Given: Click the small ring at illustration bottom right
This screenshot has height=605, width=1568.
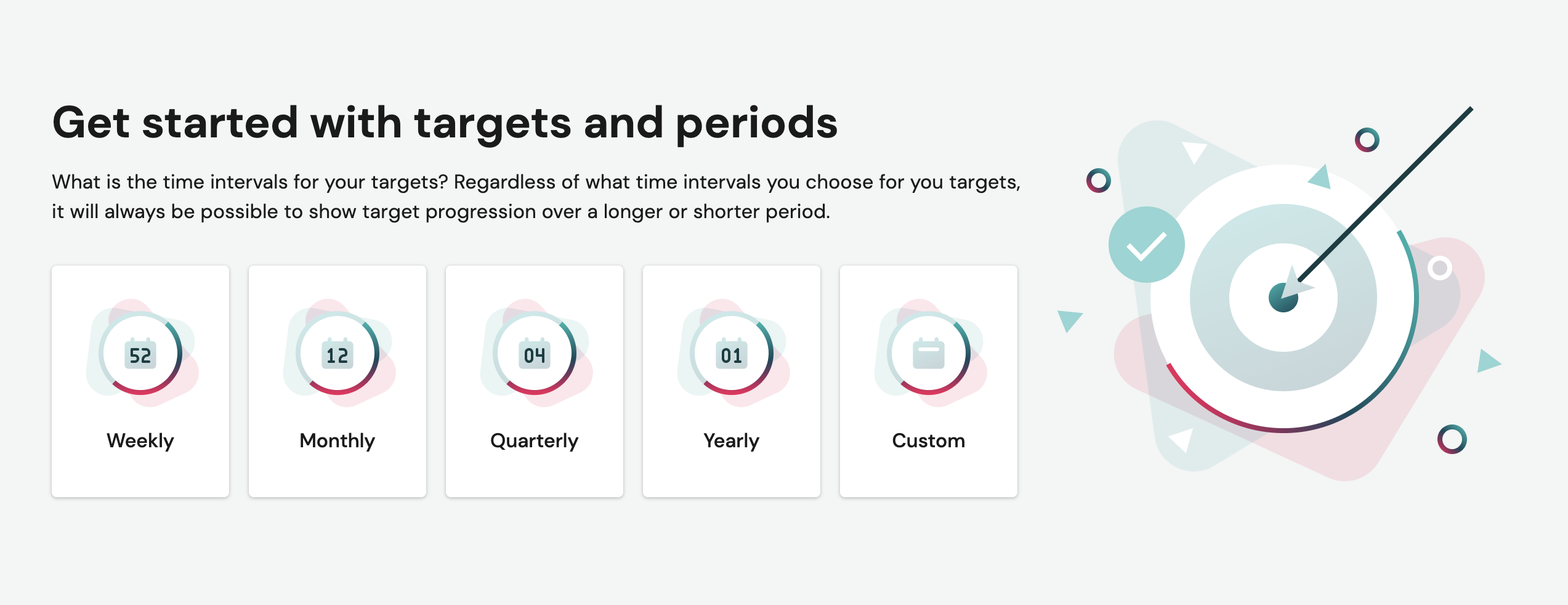Looking at the screenshot, I should (1452, 439).
